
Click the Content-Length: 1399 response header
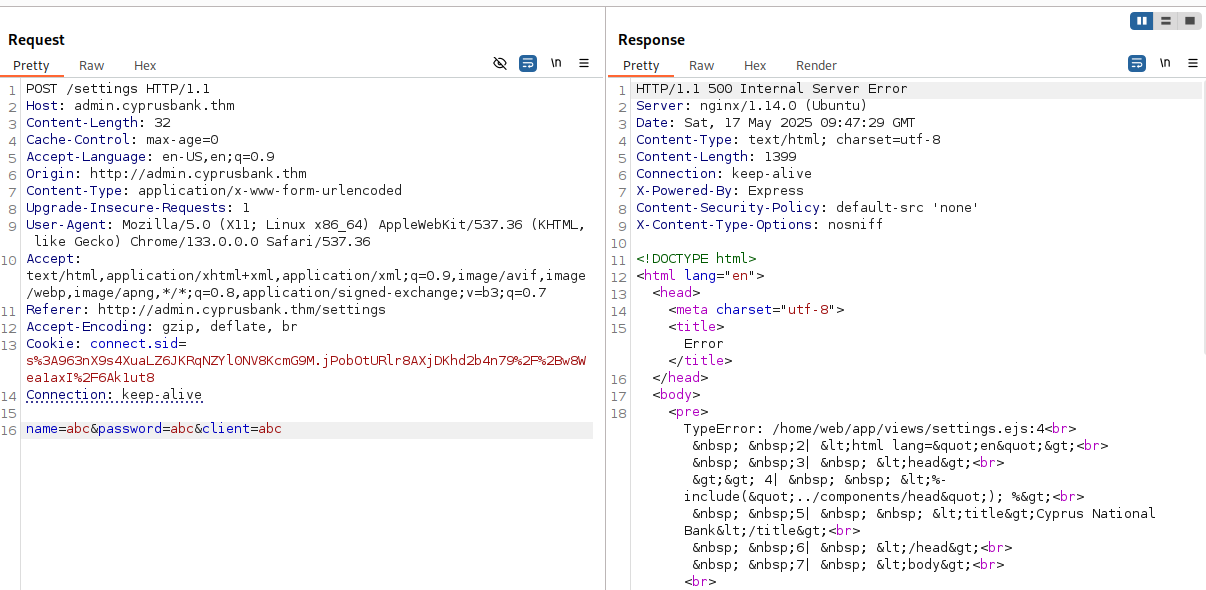(x=716, y=157)
